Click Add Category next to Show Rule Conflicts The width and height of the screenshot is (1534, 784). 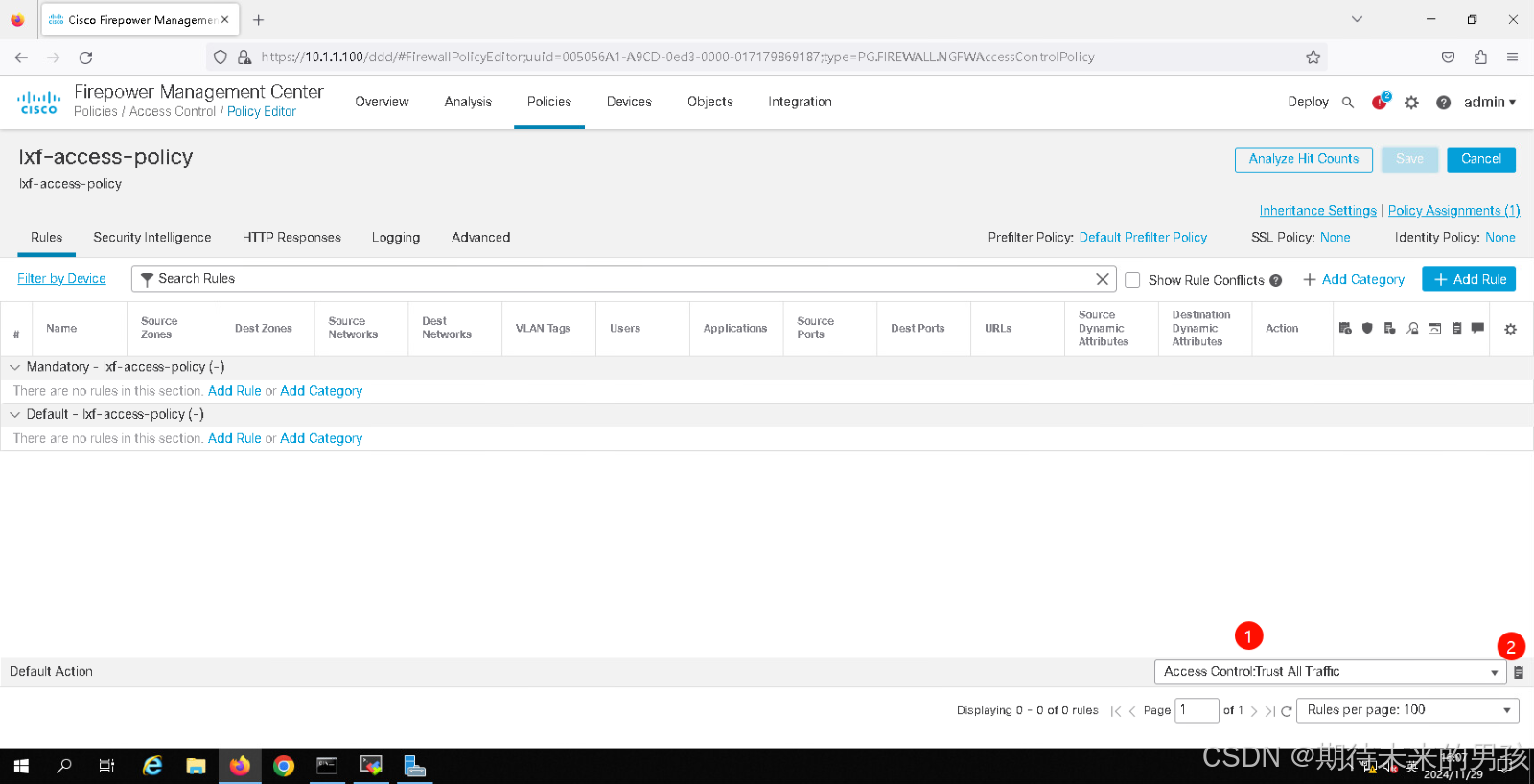1354,280
